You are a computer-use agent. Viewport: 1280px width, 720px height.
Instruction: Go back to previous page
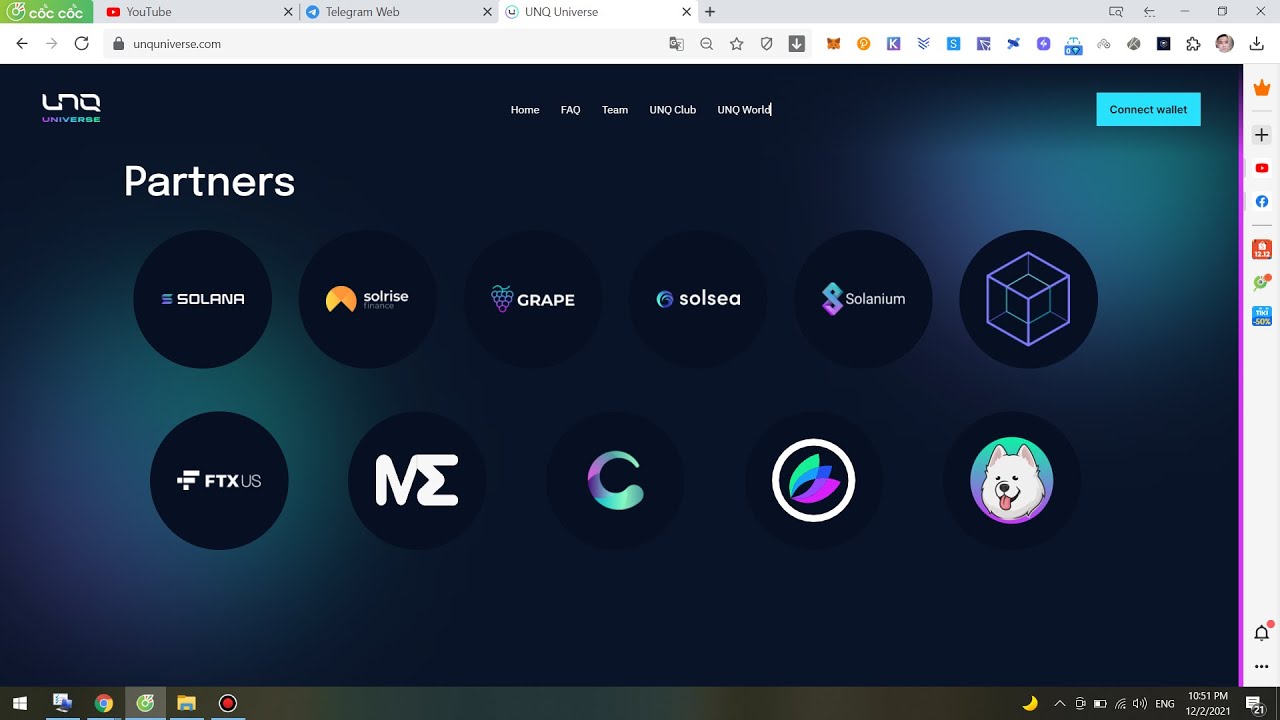(x=22, y=44)
